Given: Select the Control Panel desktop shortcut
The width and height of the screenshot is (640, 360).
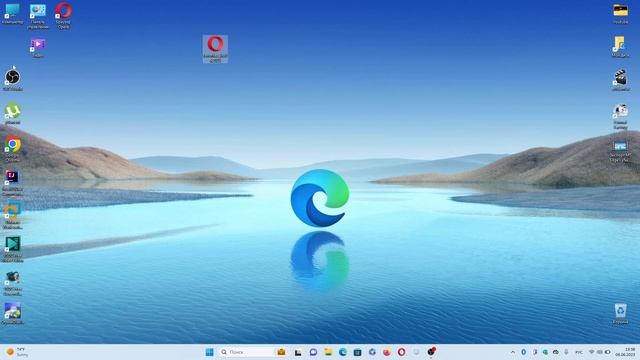Looking at the screenshot, I should tap(38, 16).
